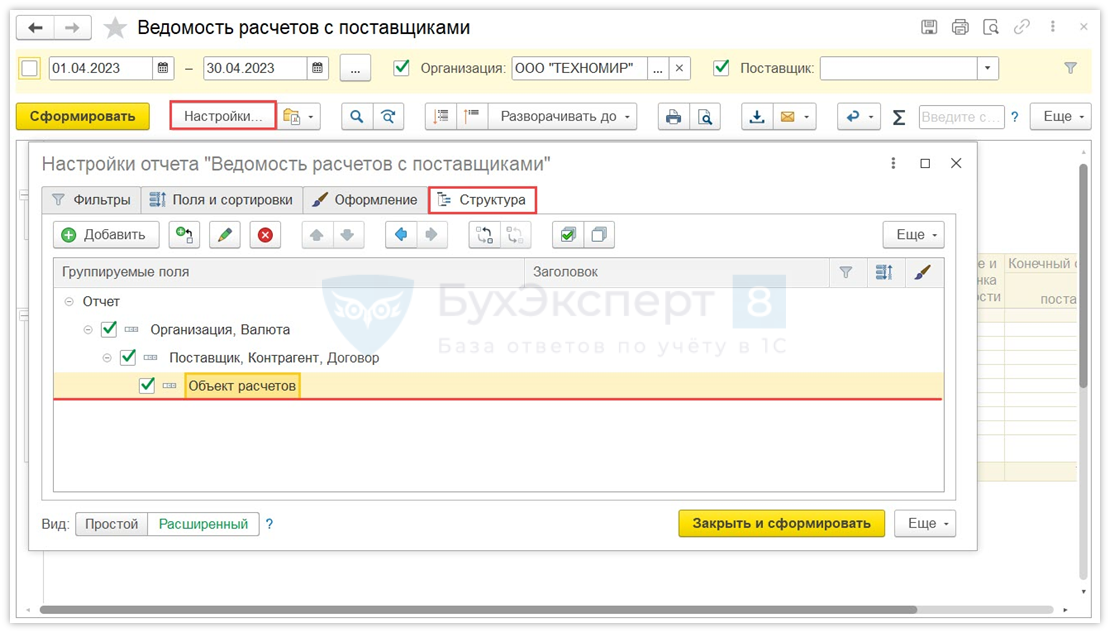Click the printer icon in report toolbar
This screenshot has width=1110, height=633.
coord(674,117)
